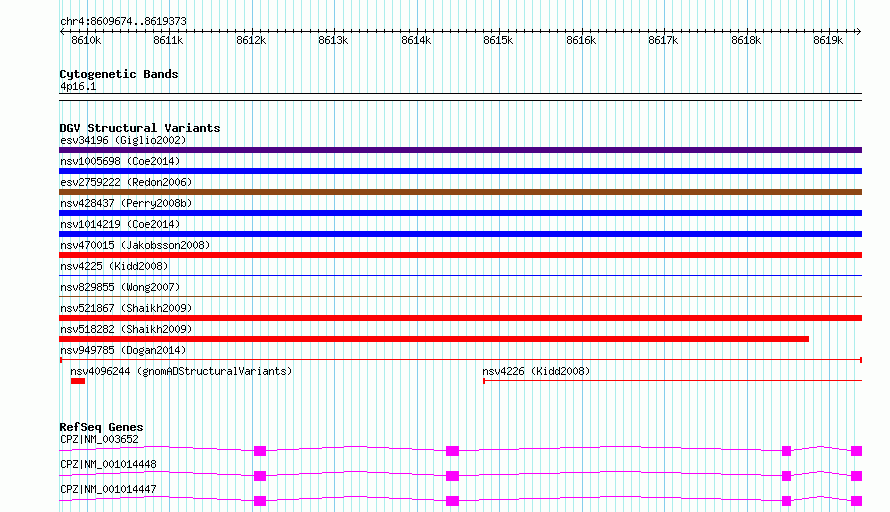This screenshot has width=890, height=512.
Task: Select the nsv1005698 (Coe2014) label
Action: pos(120,161)
